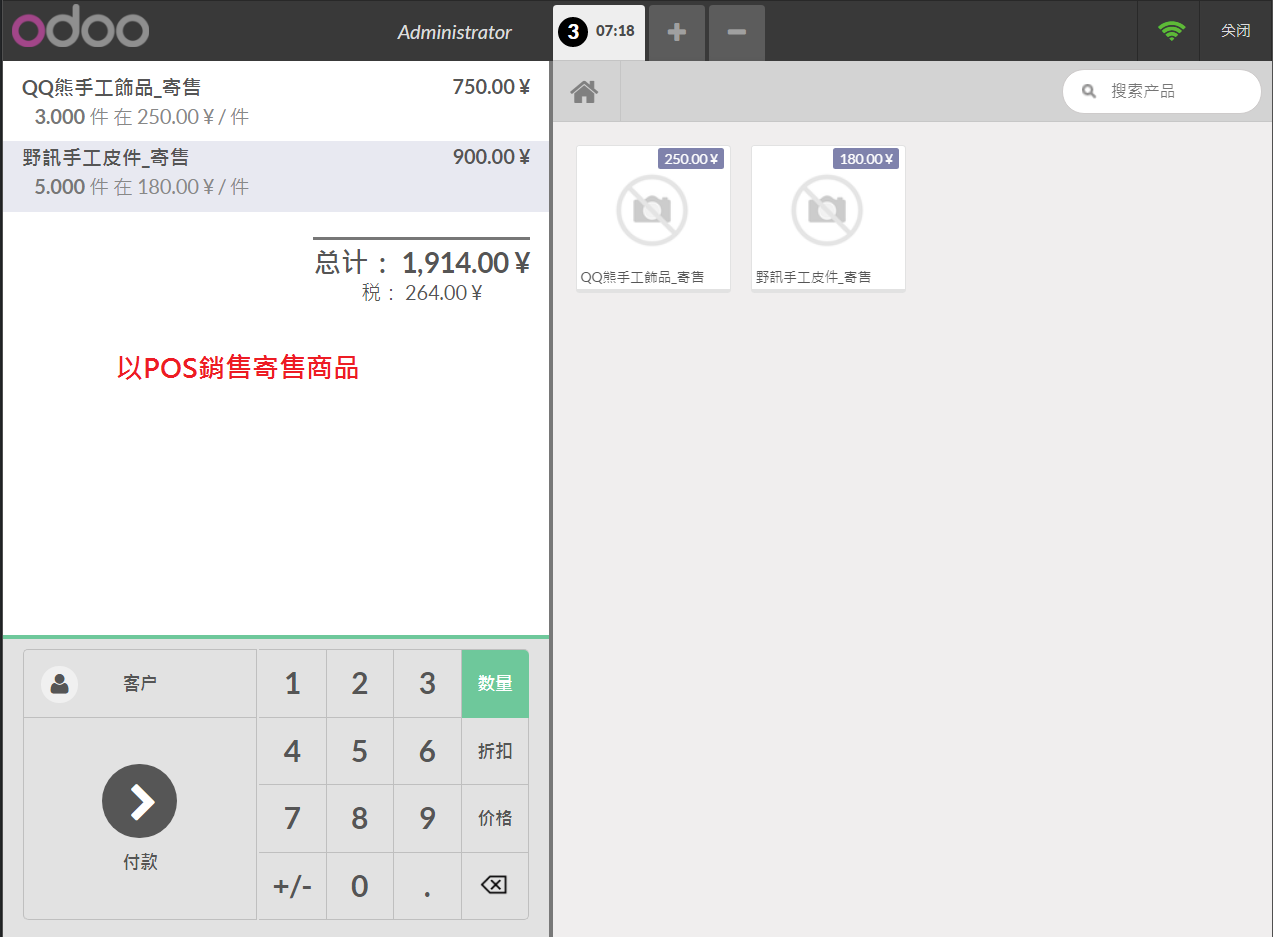Focus the 搜索产品 search field
The height and width of the screenshot is (937, 1273).
[1161, 91]
